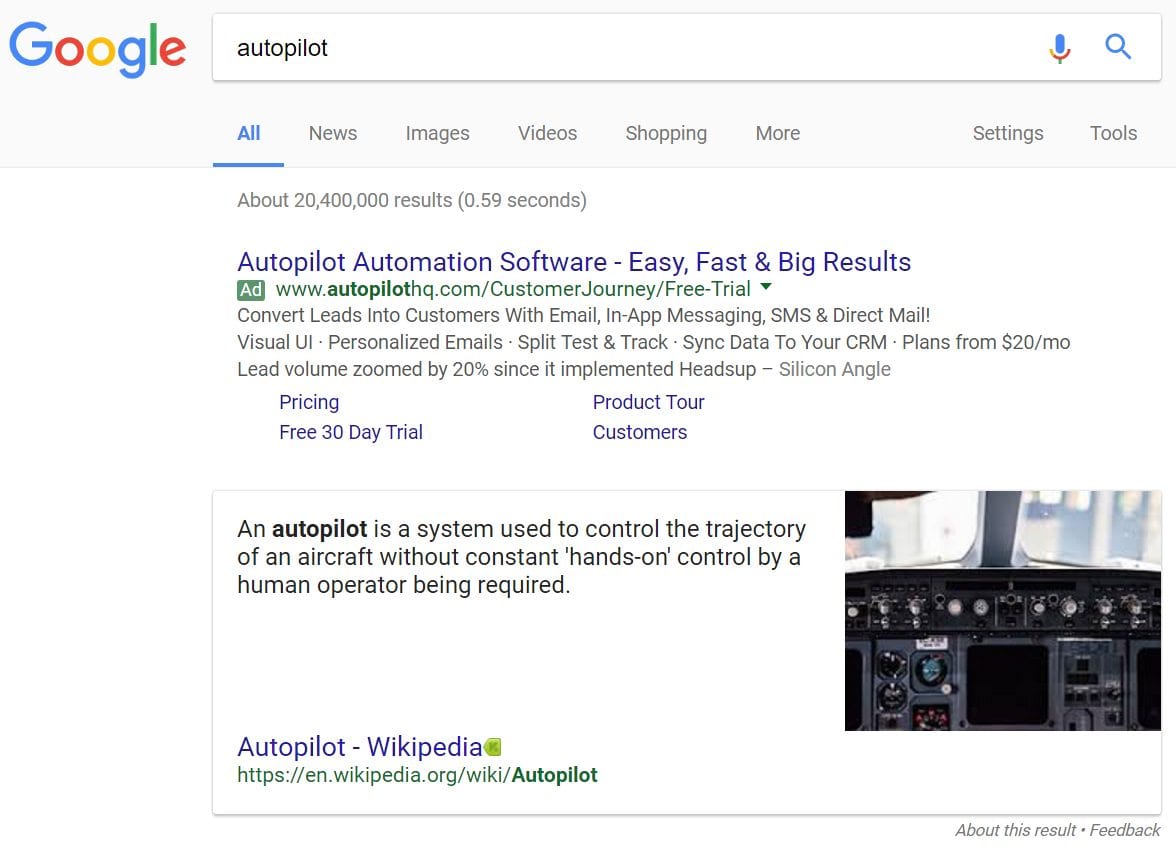Open the cockpit image thumbnail
Viewport: 1176px width, 855px height.
click(1003, 610)
